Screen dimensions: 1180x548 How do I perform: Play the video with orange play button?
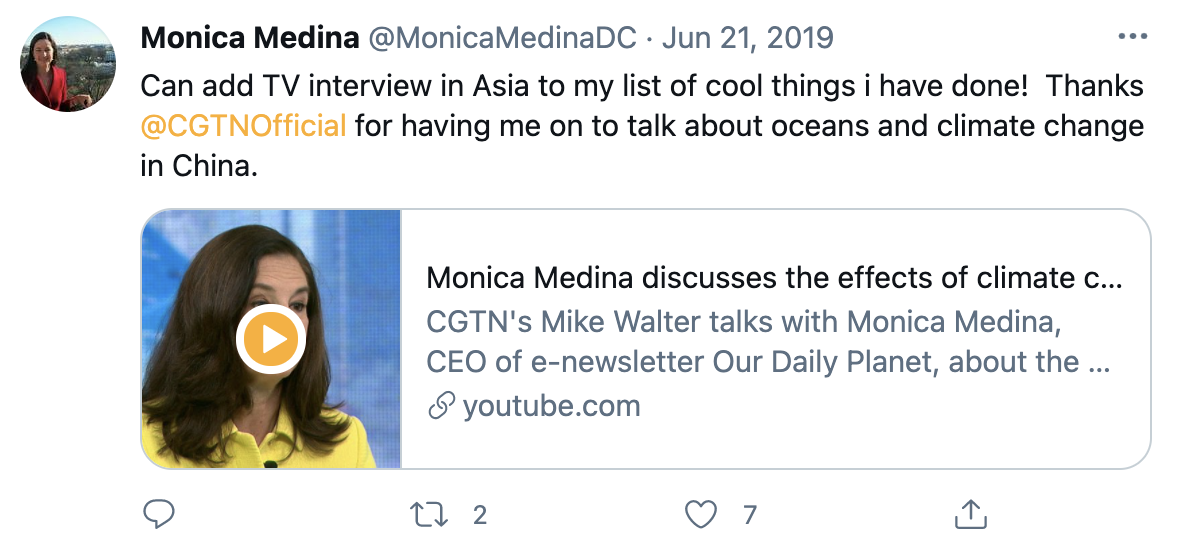pyautogui.click(x=270, y=340)
